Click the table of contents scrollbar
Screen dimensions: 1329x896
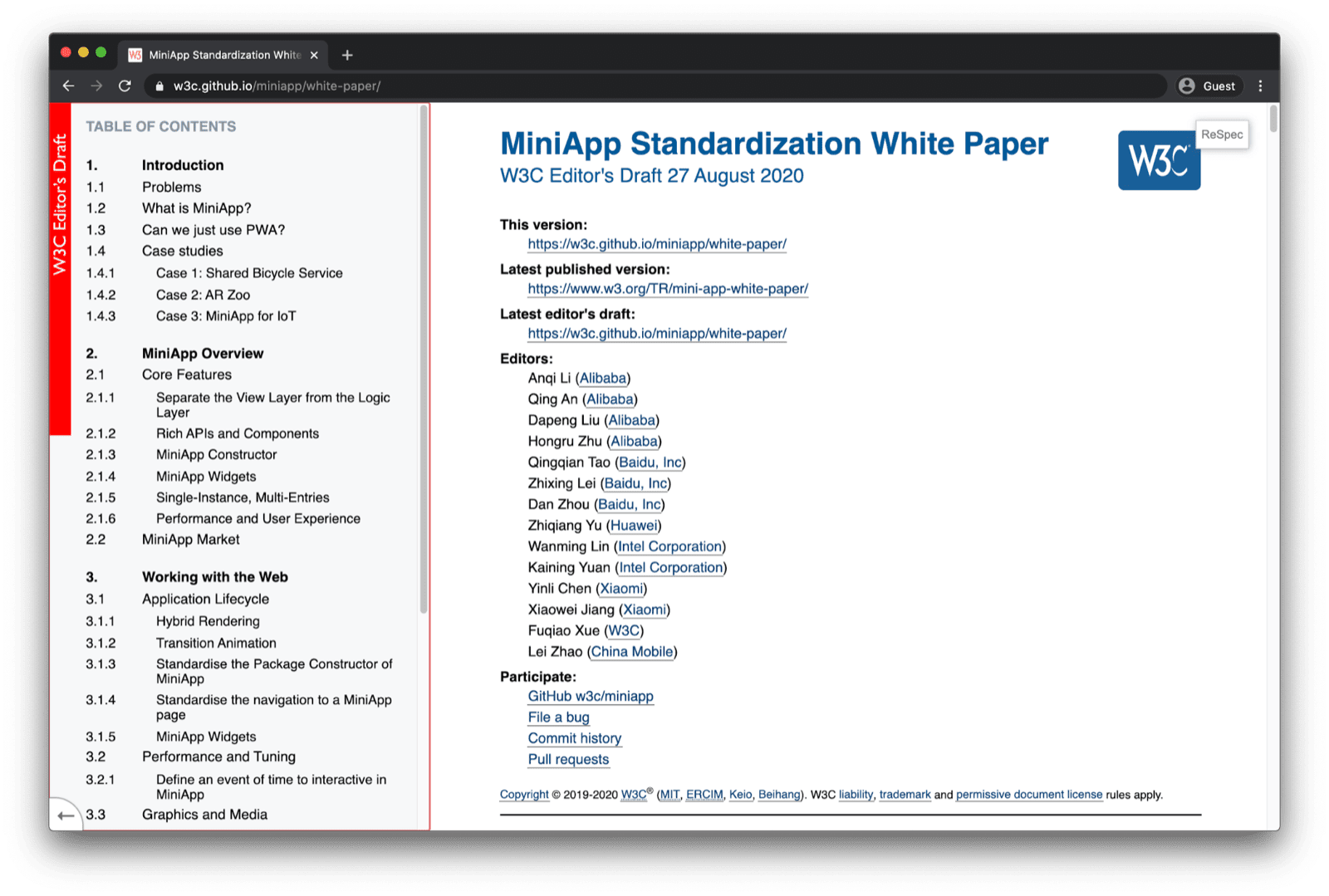(424, 332)
